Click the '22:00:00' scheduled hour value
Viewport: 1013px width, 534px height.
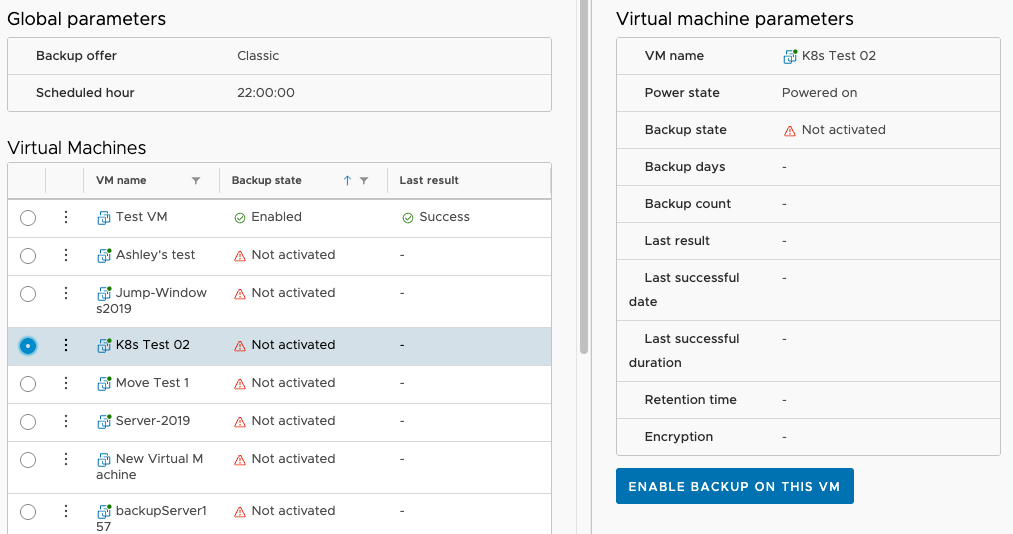pos(266,92)
